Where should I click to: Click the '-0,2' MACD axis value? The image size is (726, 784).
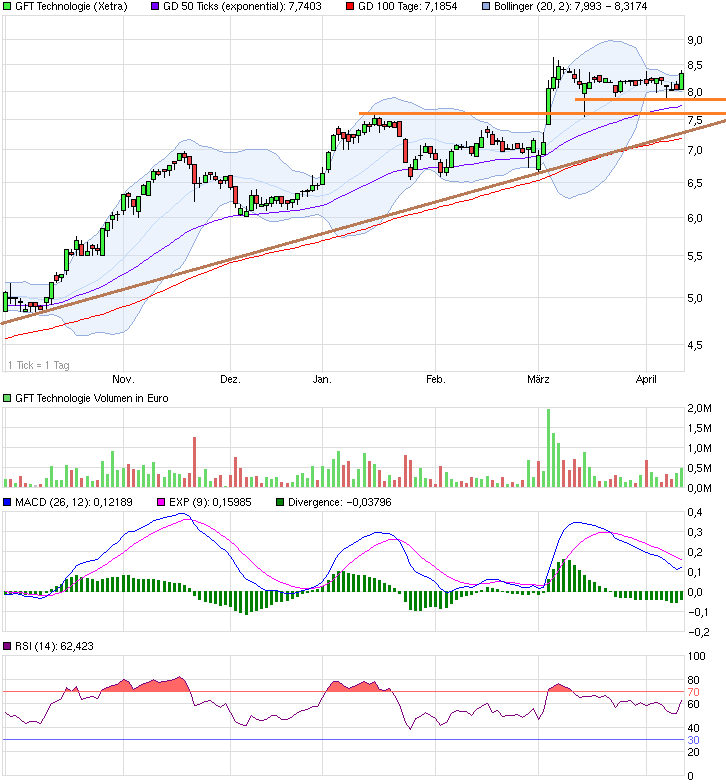(698, 632)
